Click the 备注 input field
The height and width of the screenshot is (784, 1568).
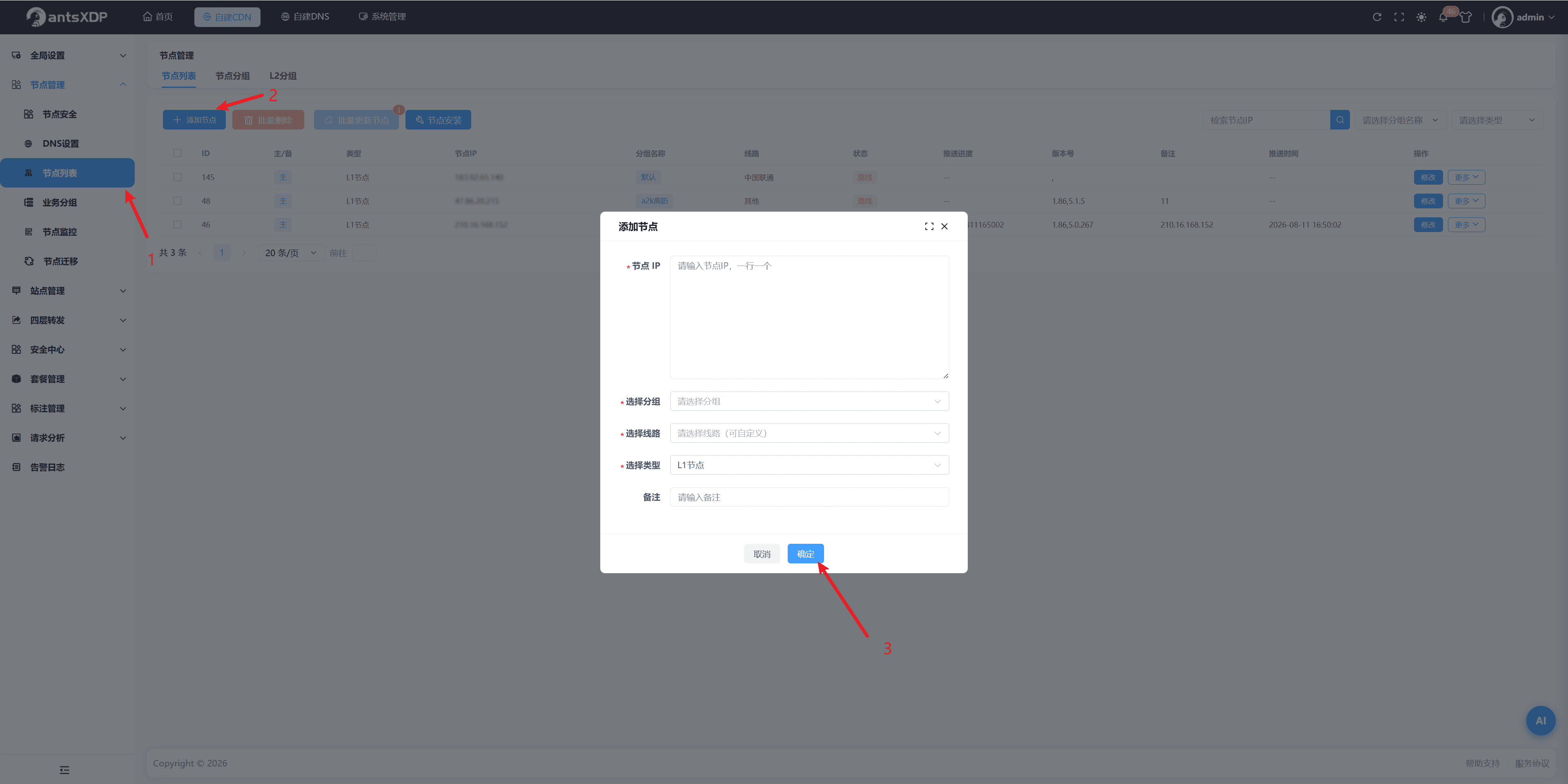tap(809, 497)
